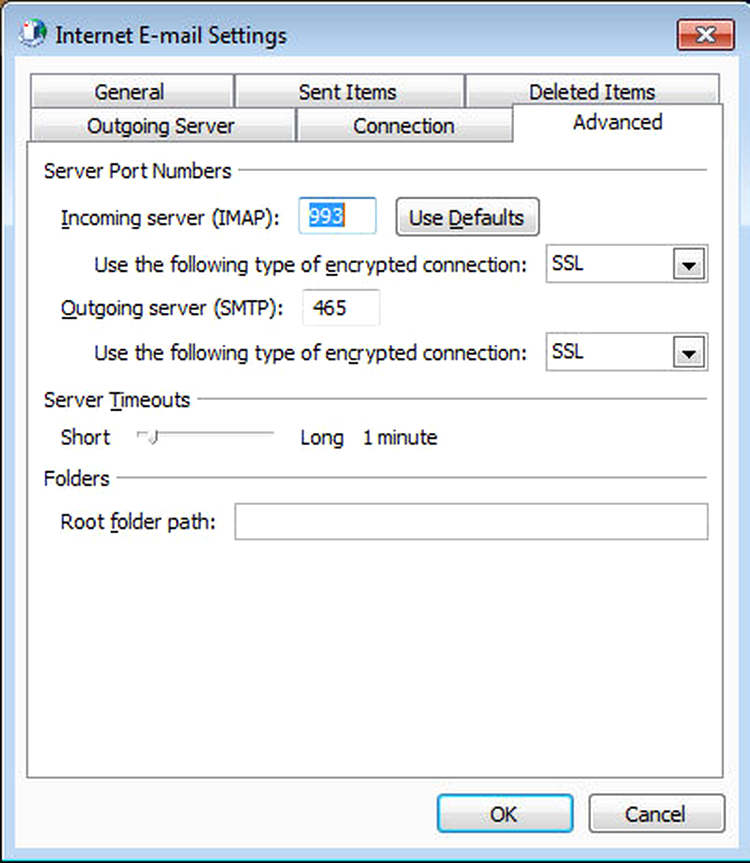Close the Internet E-mail Settings dialog

click(x=705, y=35)
